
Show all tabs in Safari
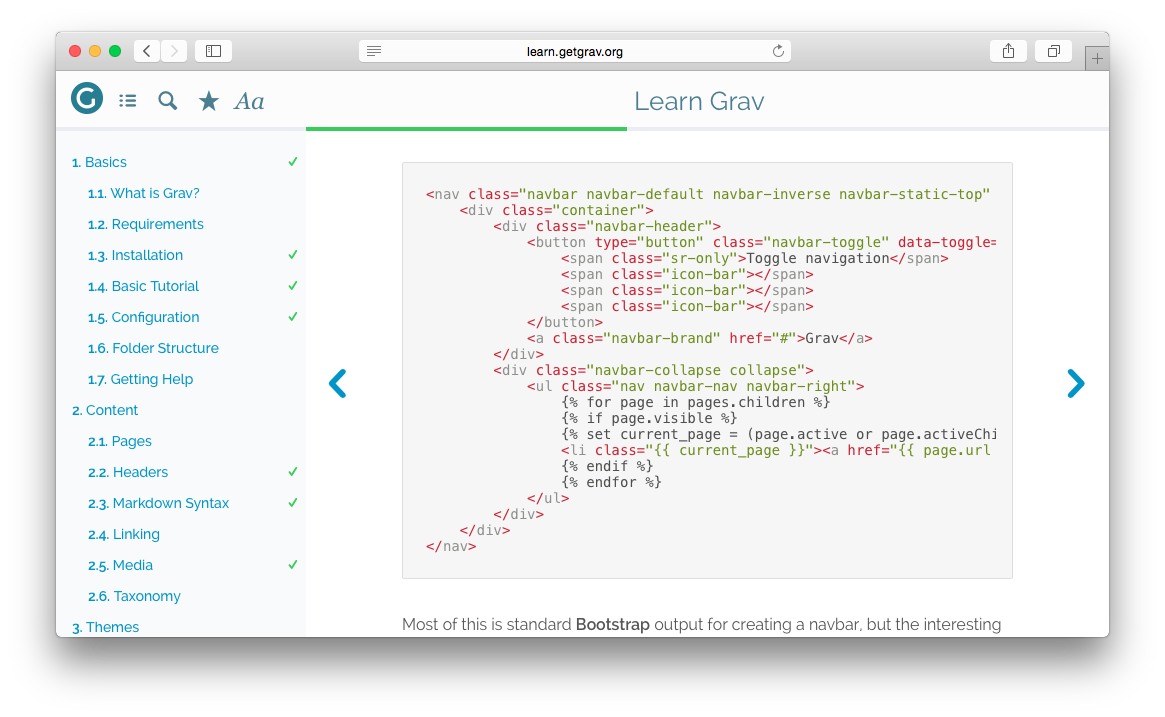point(1054,51)
